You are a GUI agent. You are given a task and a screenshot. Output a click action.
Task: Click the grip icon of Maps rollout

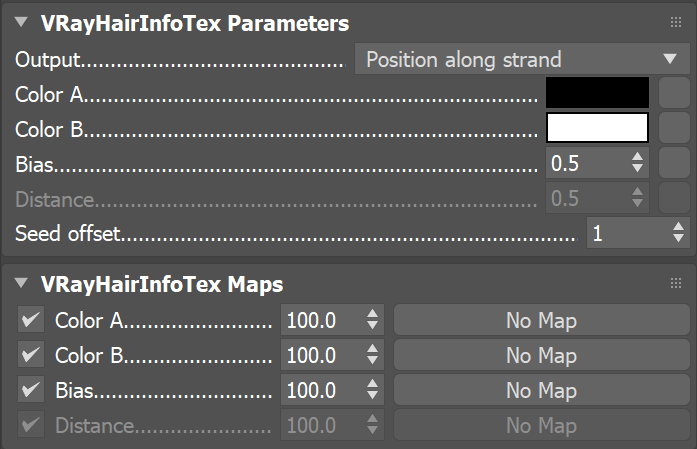click(x=676, y=283)
